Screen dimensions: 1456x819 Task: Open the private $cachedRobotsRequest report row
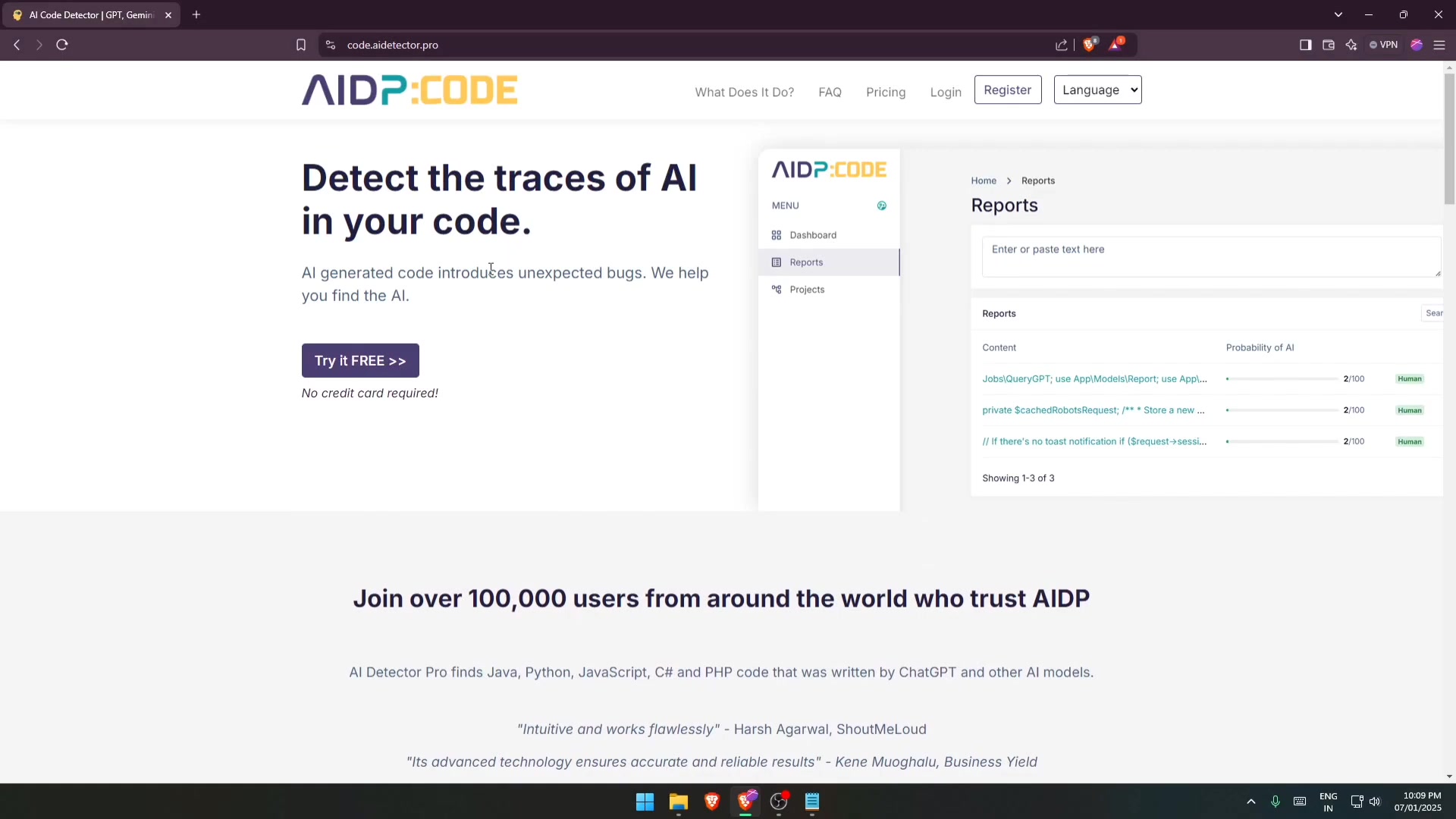pyautogui.click(x=1094, y=410)
